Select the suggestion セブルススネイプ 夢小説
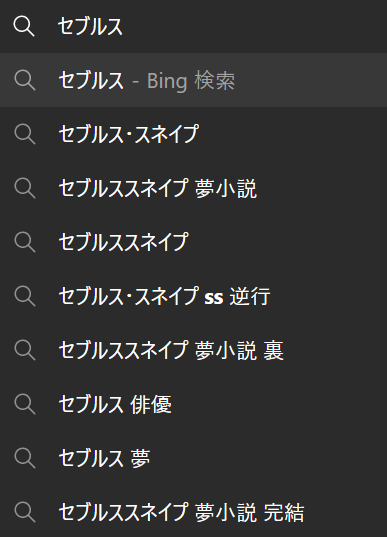 pyautogui.click(x=194, y=188)
